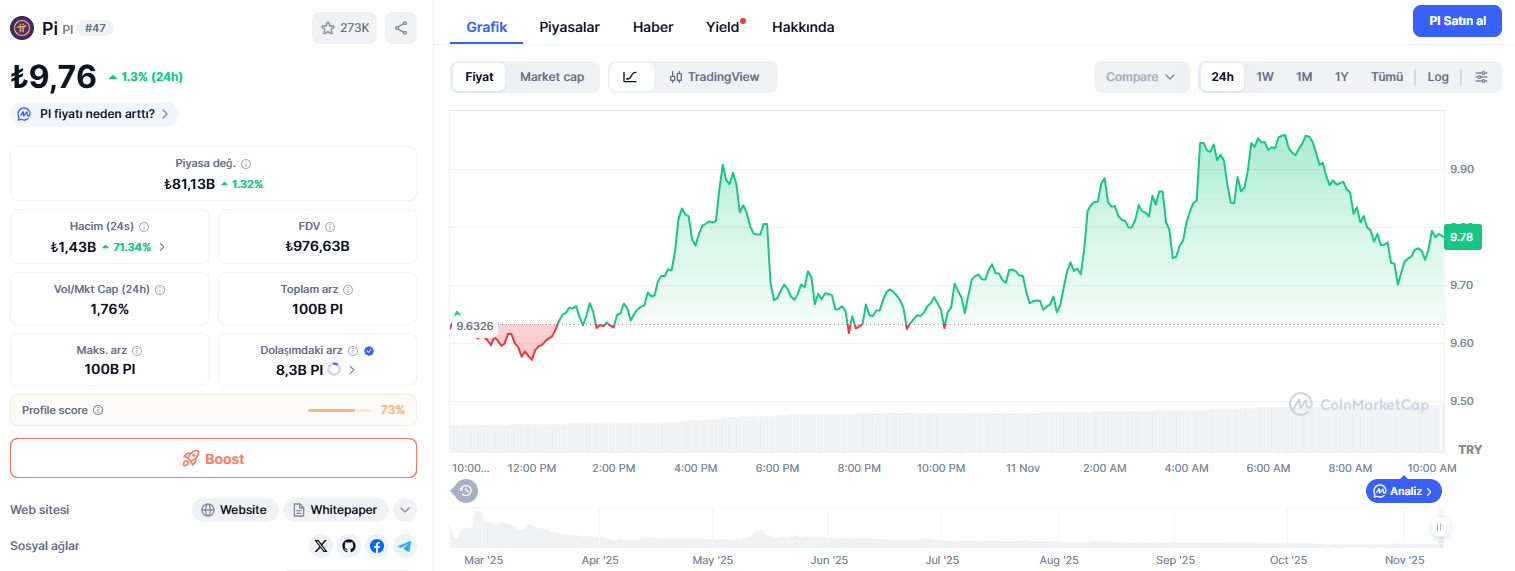Expand Hacim (24s) volume details chevron
Viewport: 1515px width, 571px height.
point(162,247)
